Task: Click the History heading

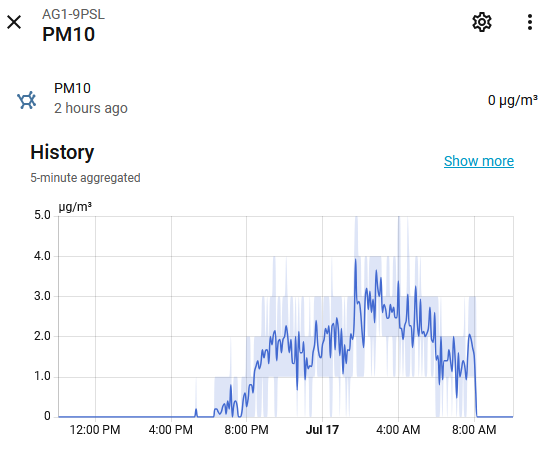Action: coord(62,152)
